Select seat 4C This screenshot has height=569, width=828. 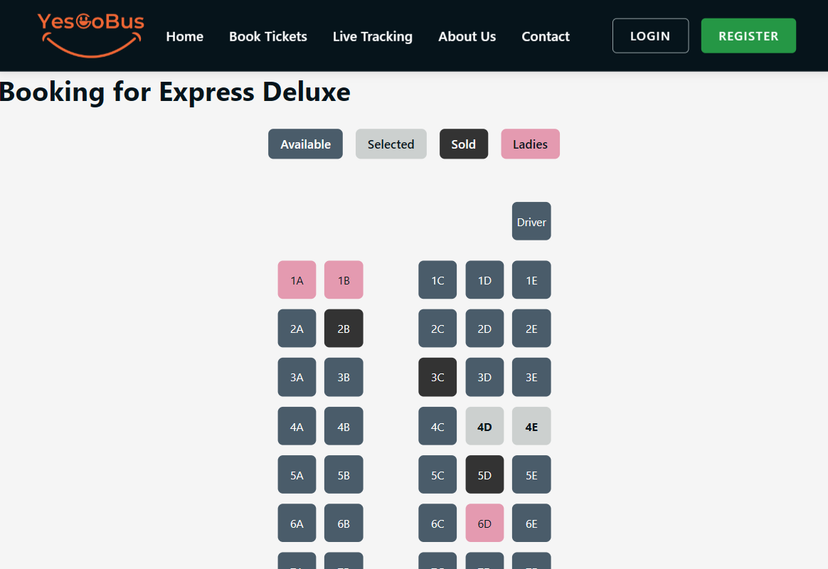coord(437,426)
